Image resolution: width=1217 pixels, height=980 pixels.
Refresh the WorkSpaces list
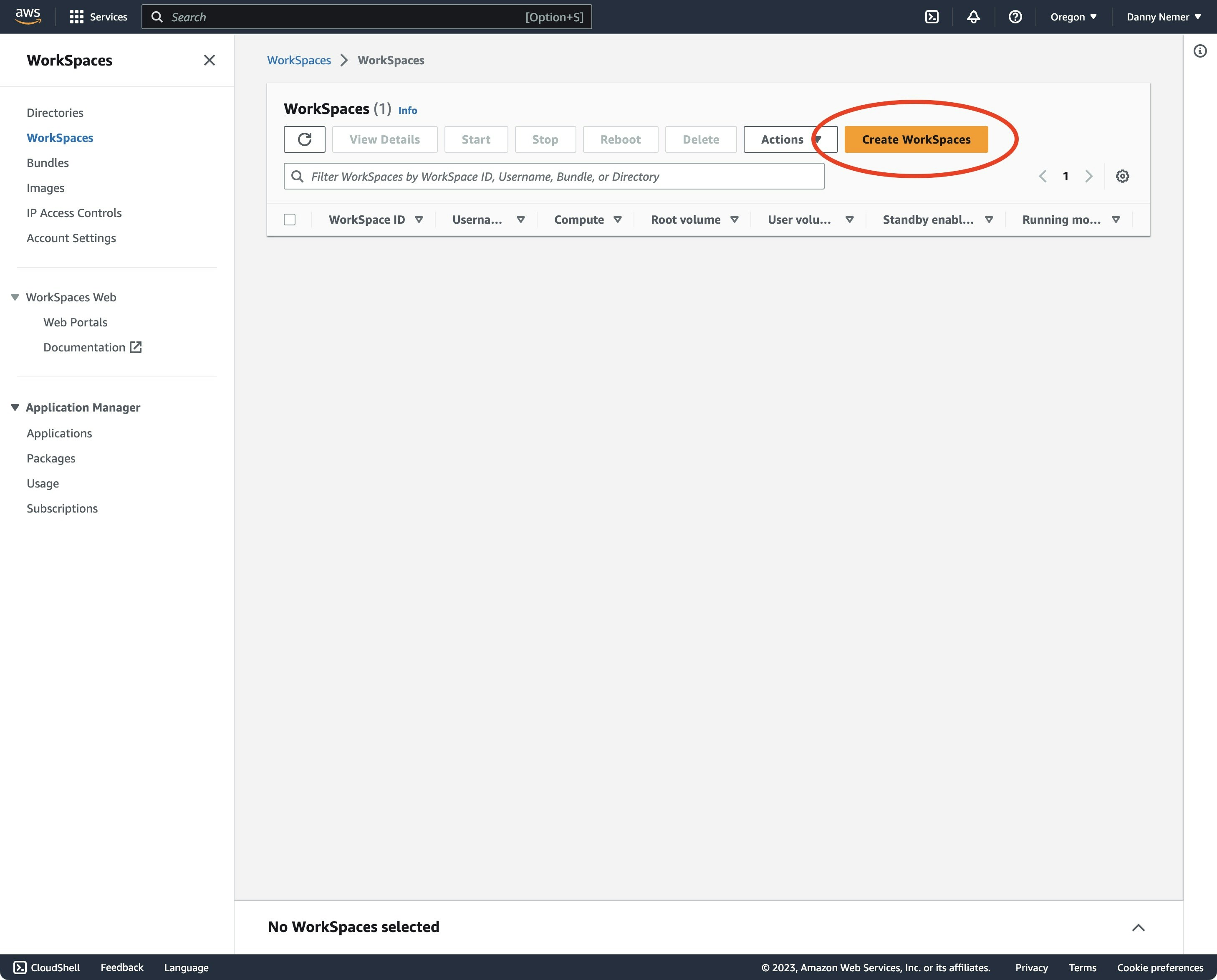click(304, 139)
